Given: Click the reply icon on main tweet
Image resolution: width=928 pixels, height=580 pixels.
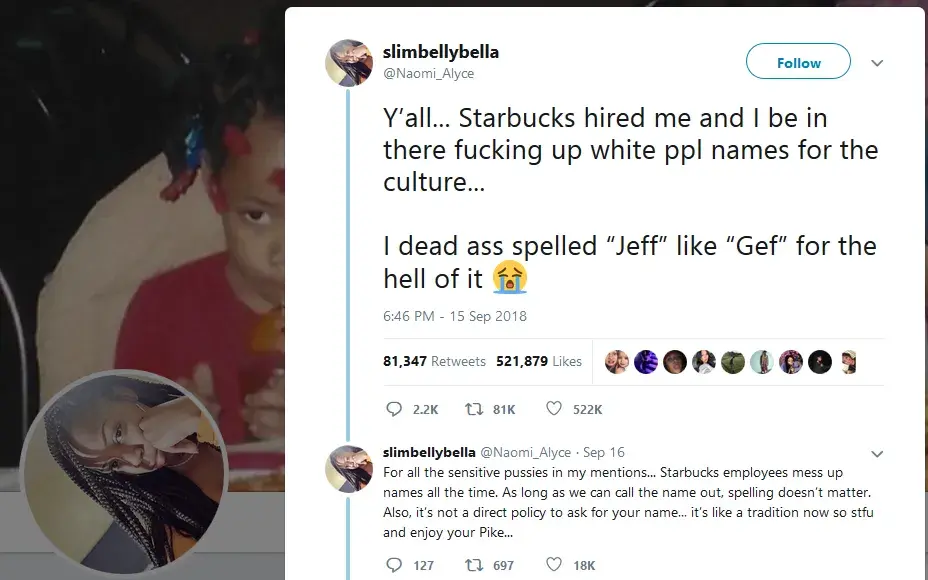Looking at the screenshot, I should point(393,409).
